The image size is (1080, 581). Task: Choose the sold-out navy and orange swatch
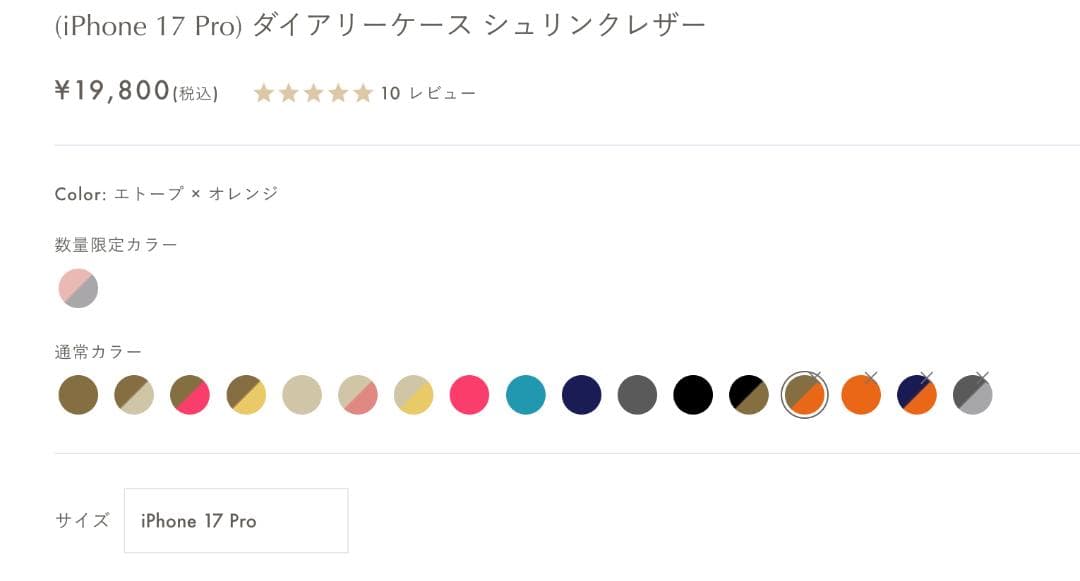[x=917, y=395]
